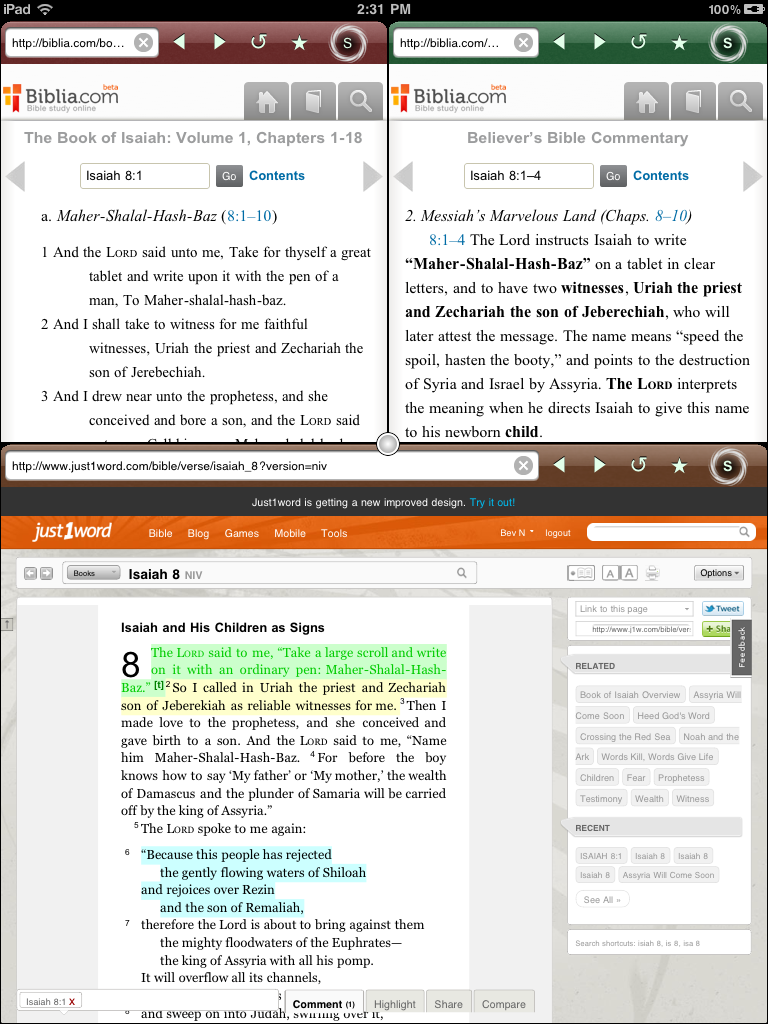
Task: Open the 8:1–10 reference link in left pane
Action: tap(249, 216)
